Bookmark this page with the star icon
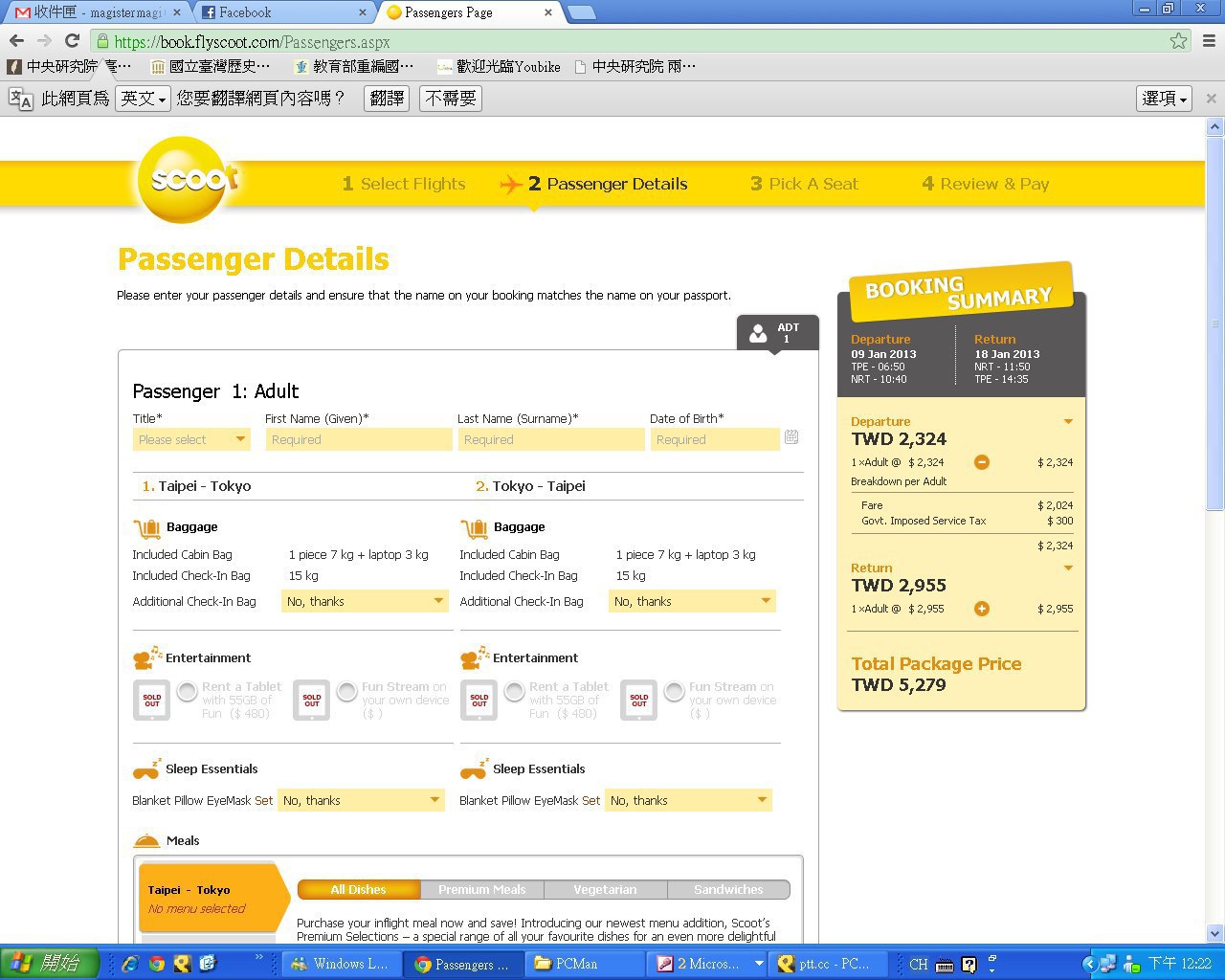Image resolution: width=1225 pixels, height=980 pixels. (1178, 40)
